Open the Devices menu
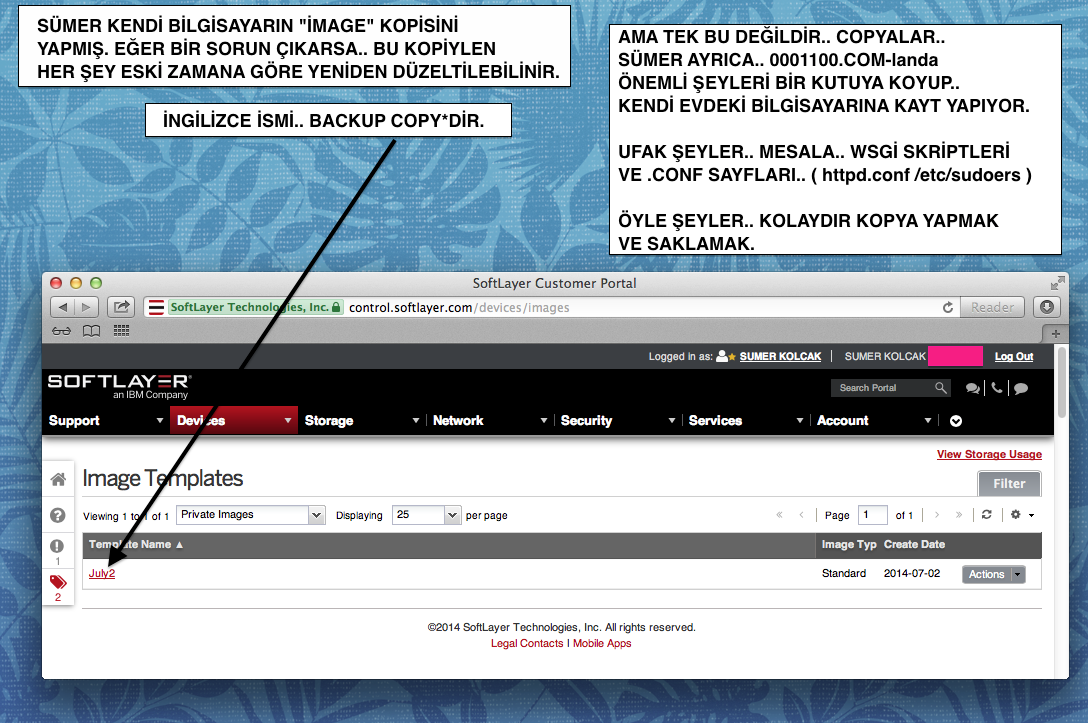 (x=234, y=420)
